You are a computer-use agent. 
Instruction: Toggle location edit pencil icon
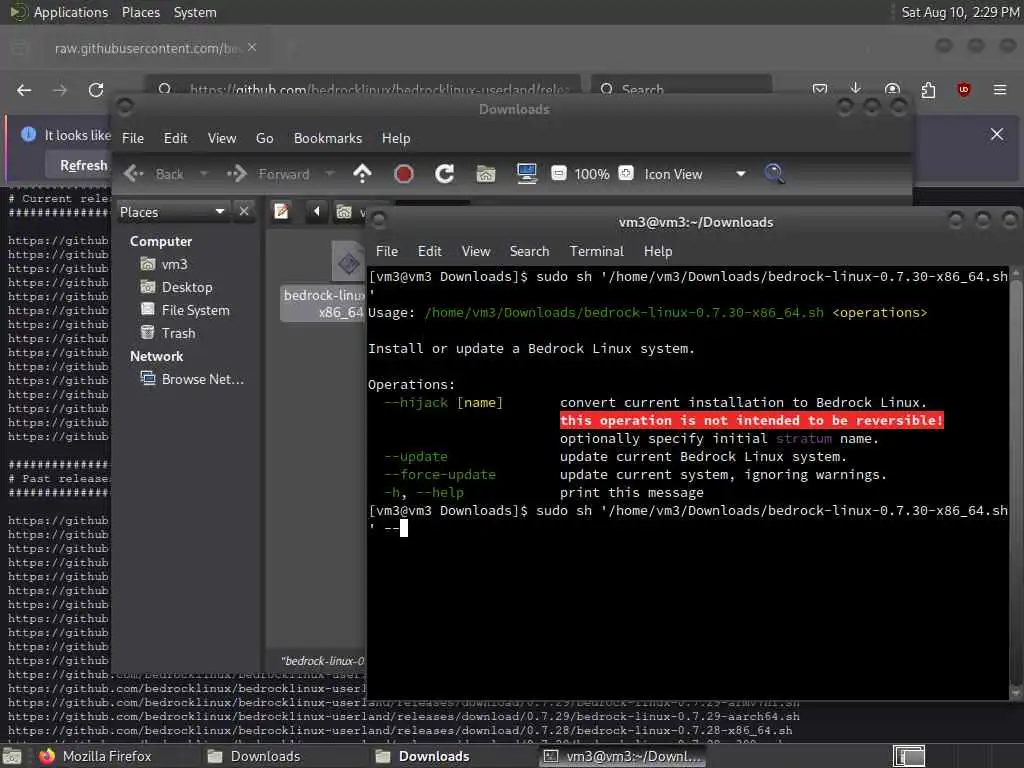(281, 212)
